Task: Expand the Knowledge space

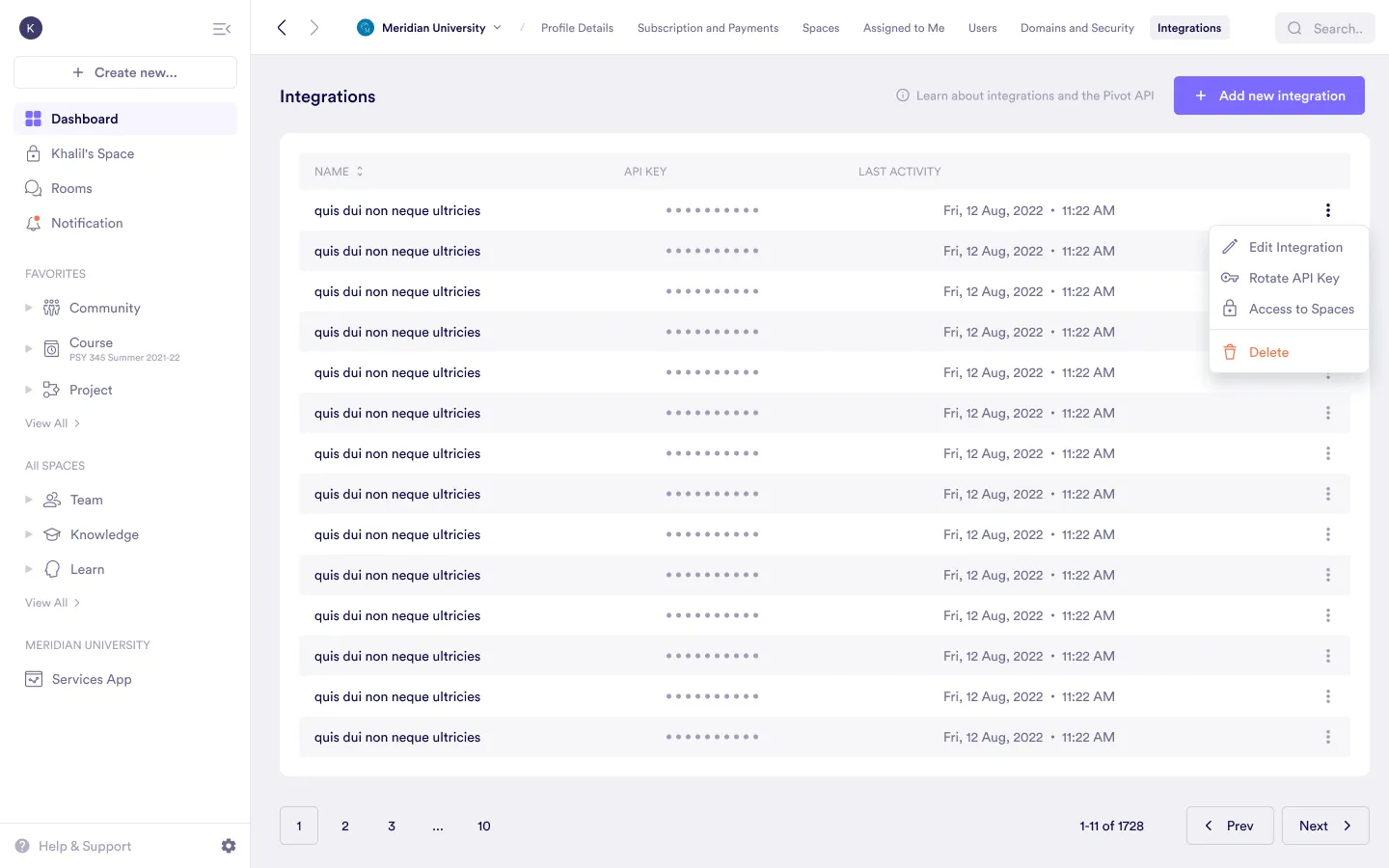Action: [28, 534]
